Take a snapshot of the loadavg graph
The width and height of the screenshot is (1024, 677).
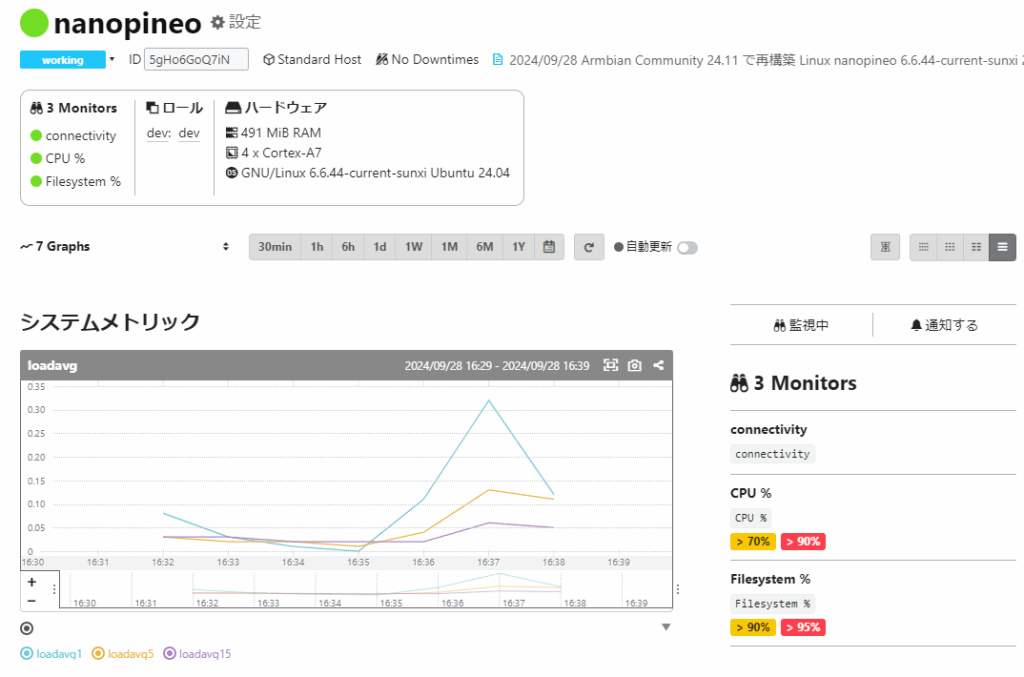634,366
